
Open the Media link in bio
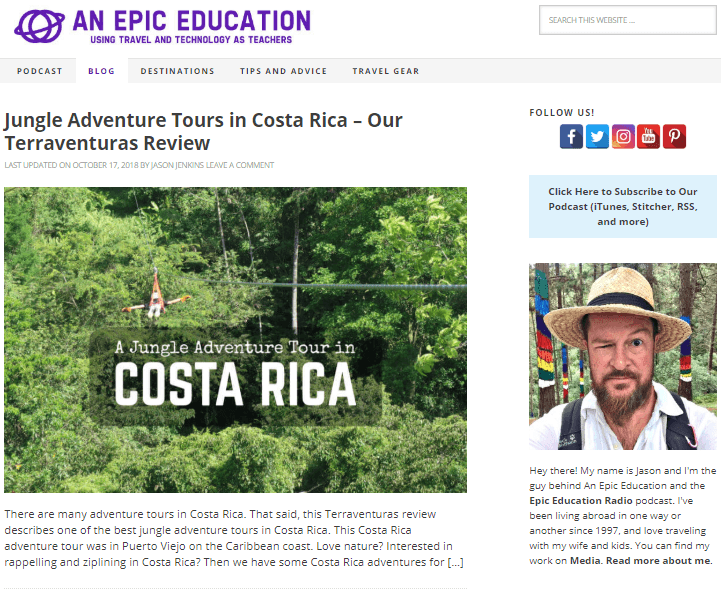tap(586, 561)
